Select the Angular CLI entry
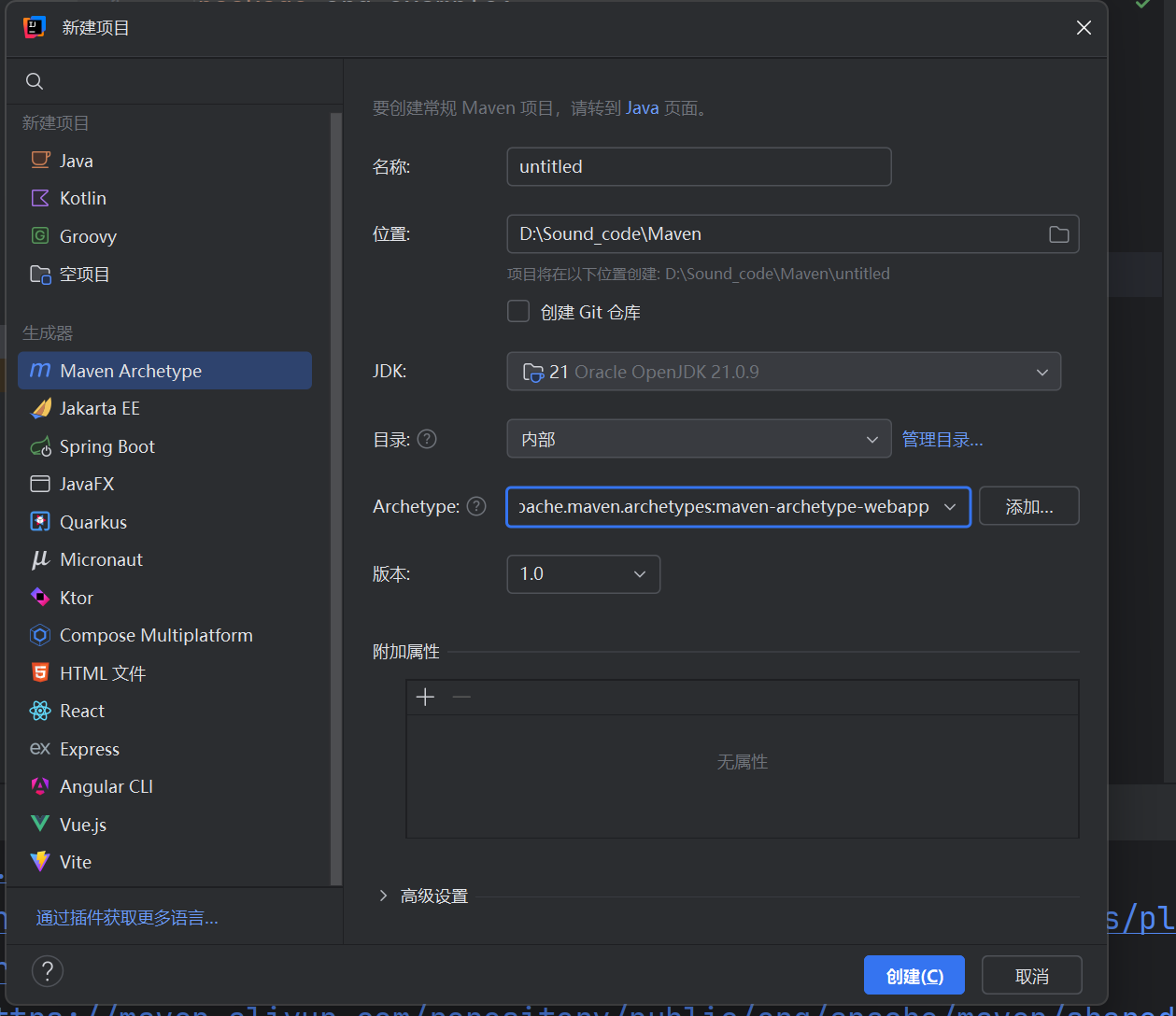 pos(164,786)
